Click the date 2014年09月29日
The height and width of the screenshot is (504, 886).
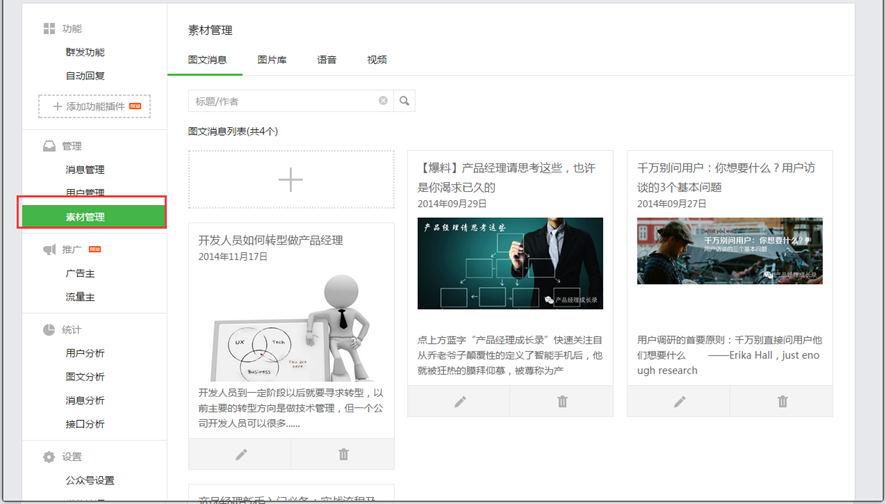452,203
